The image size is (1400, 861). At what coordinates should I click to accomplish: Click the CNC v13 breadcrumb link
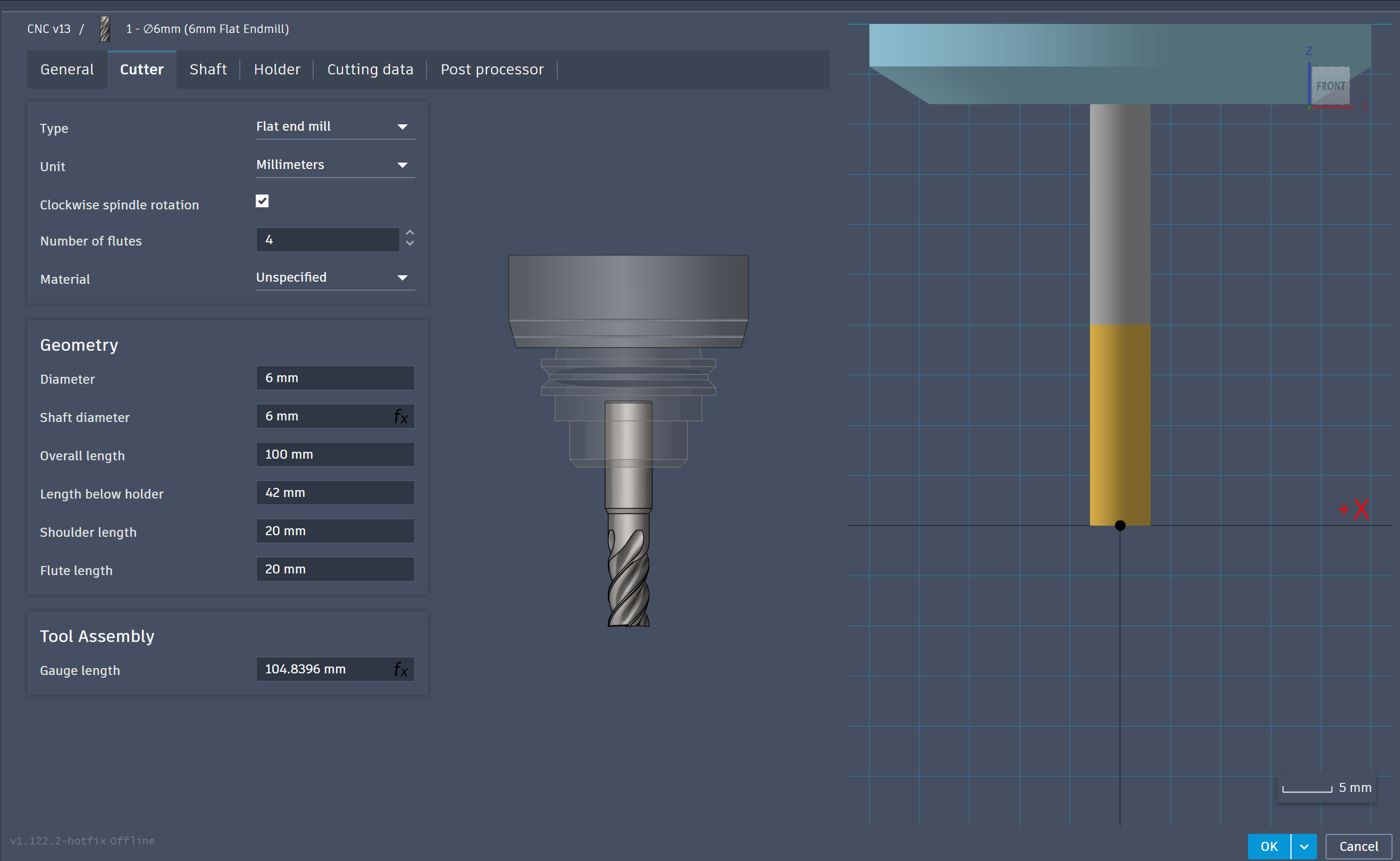coord(49,29)
